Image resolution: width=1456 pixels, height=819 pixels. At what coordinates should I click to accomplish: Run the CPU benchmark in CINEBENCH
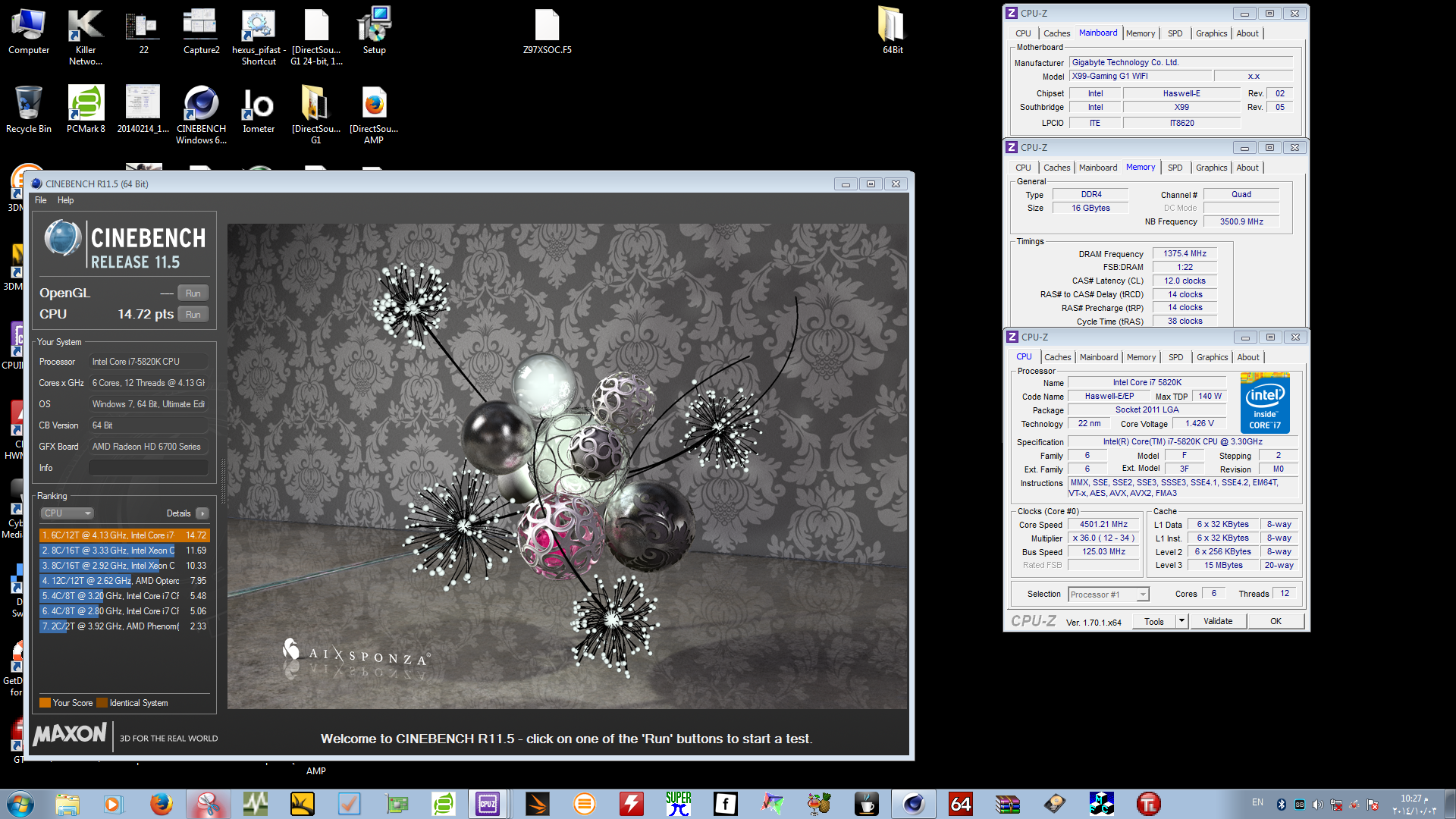193,315
